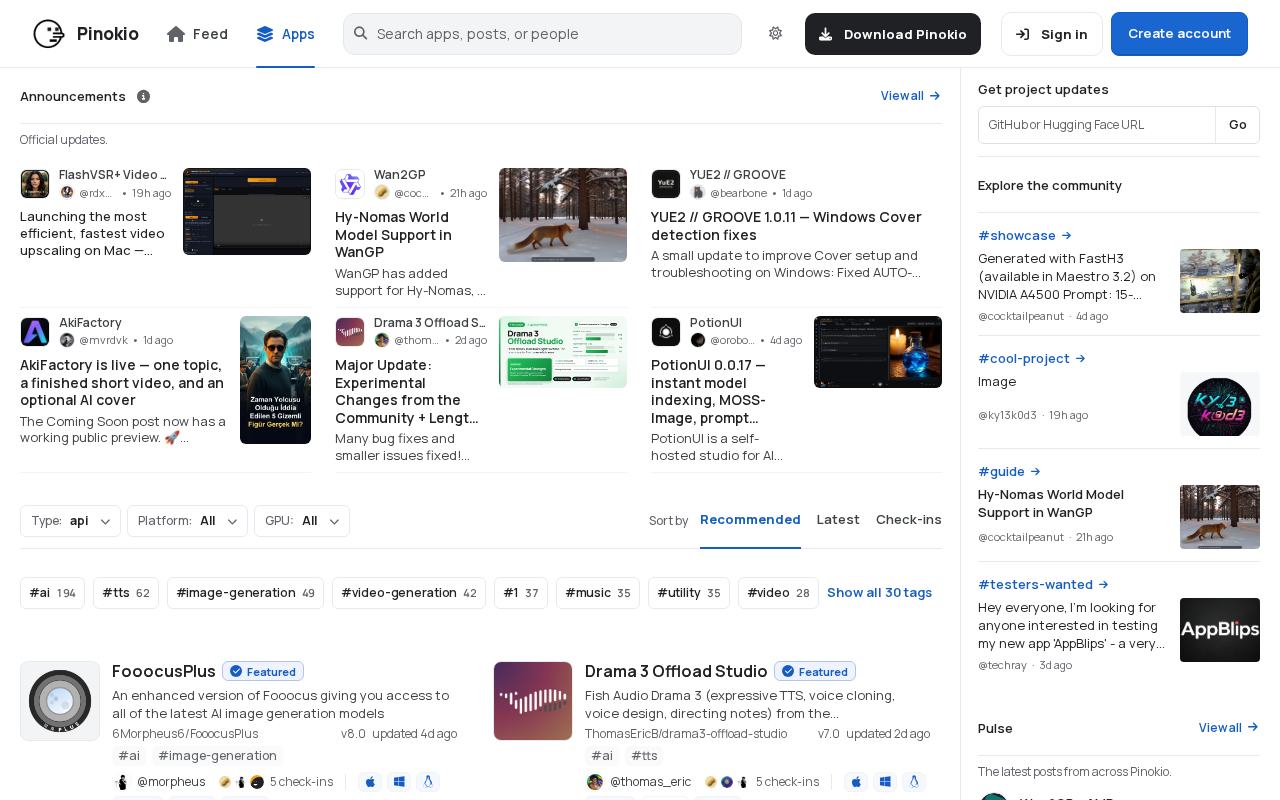Filter by #video-generation tag
This screenshot has width=1280, height=800.
(x=409, y=593)
